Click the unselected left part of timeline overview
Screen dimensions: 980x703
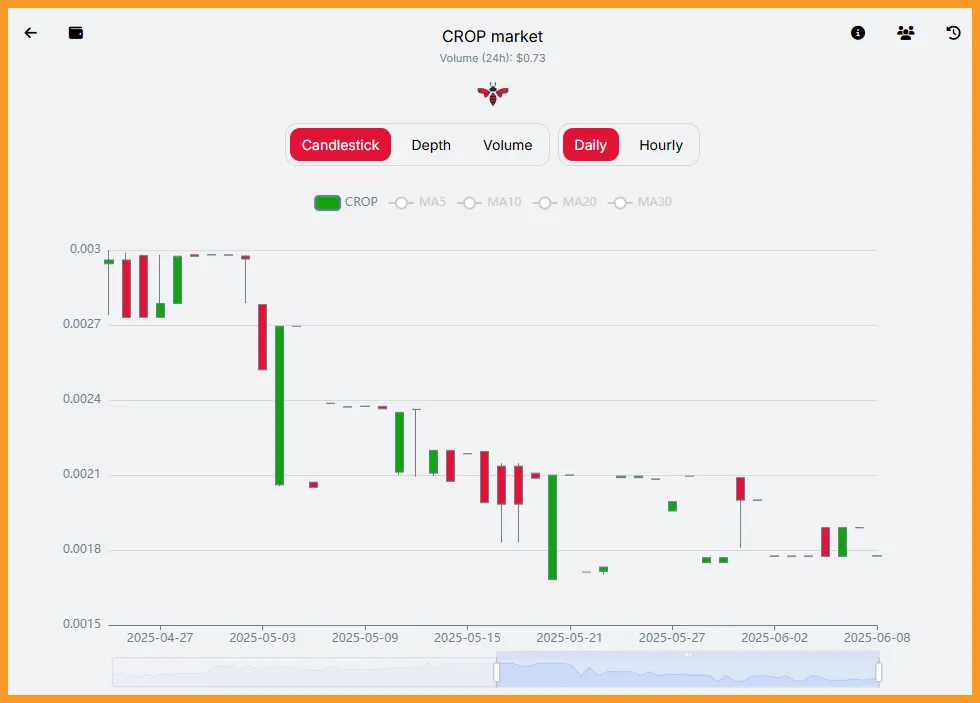click(304, 672)
